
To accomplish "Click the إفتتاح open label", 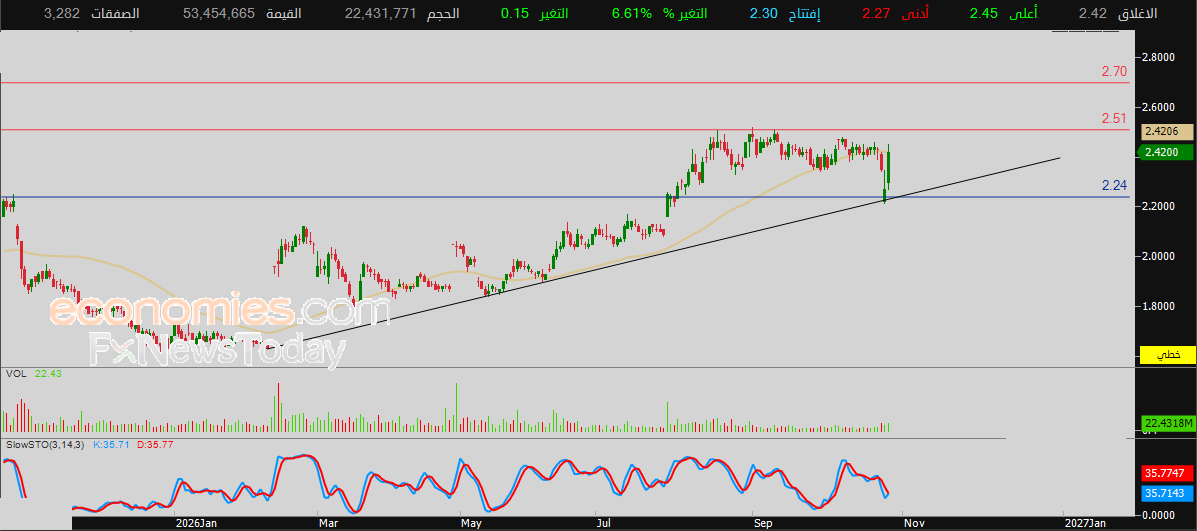I will (x=804, y=13).
